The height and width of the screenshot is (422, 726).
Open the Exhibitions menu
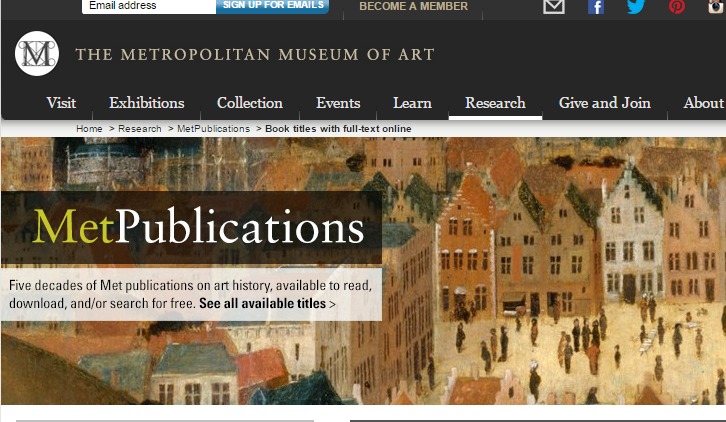click(x=147, y=103)
